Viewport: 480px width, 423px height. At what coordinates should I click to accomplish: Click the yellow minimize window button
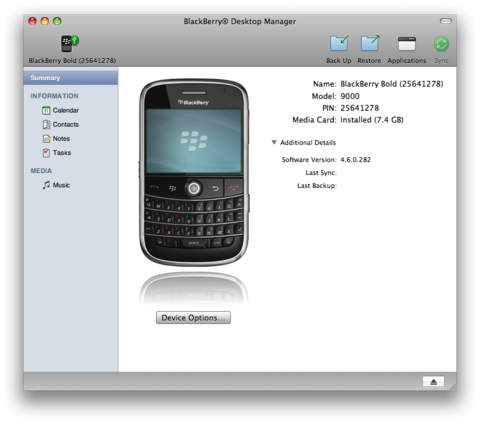[x=45, y=21]
